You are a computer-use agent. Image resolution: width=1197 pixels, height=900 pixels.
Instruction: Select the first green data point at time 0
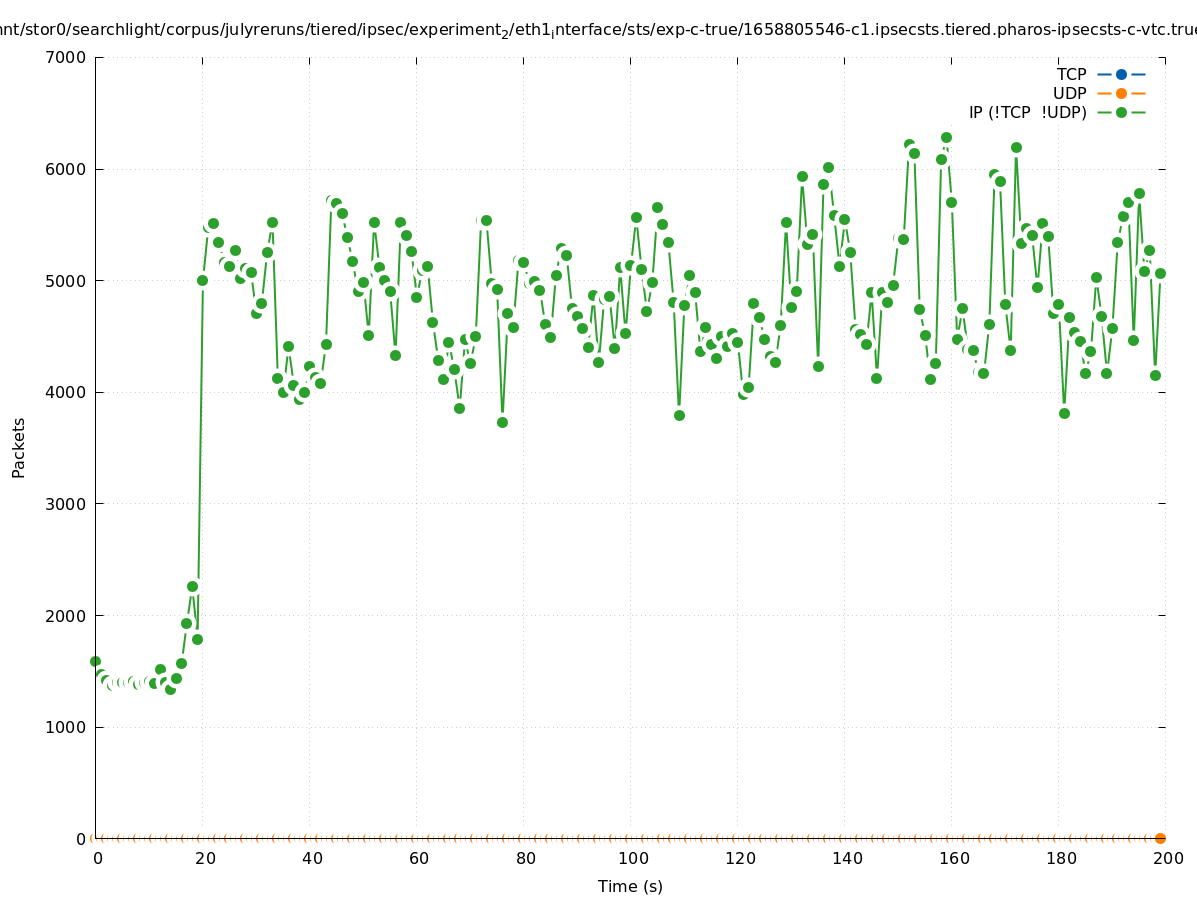pos(95,661)
